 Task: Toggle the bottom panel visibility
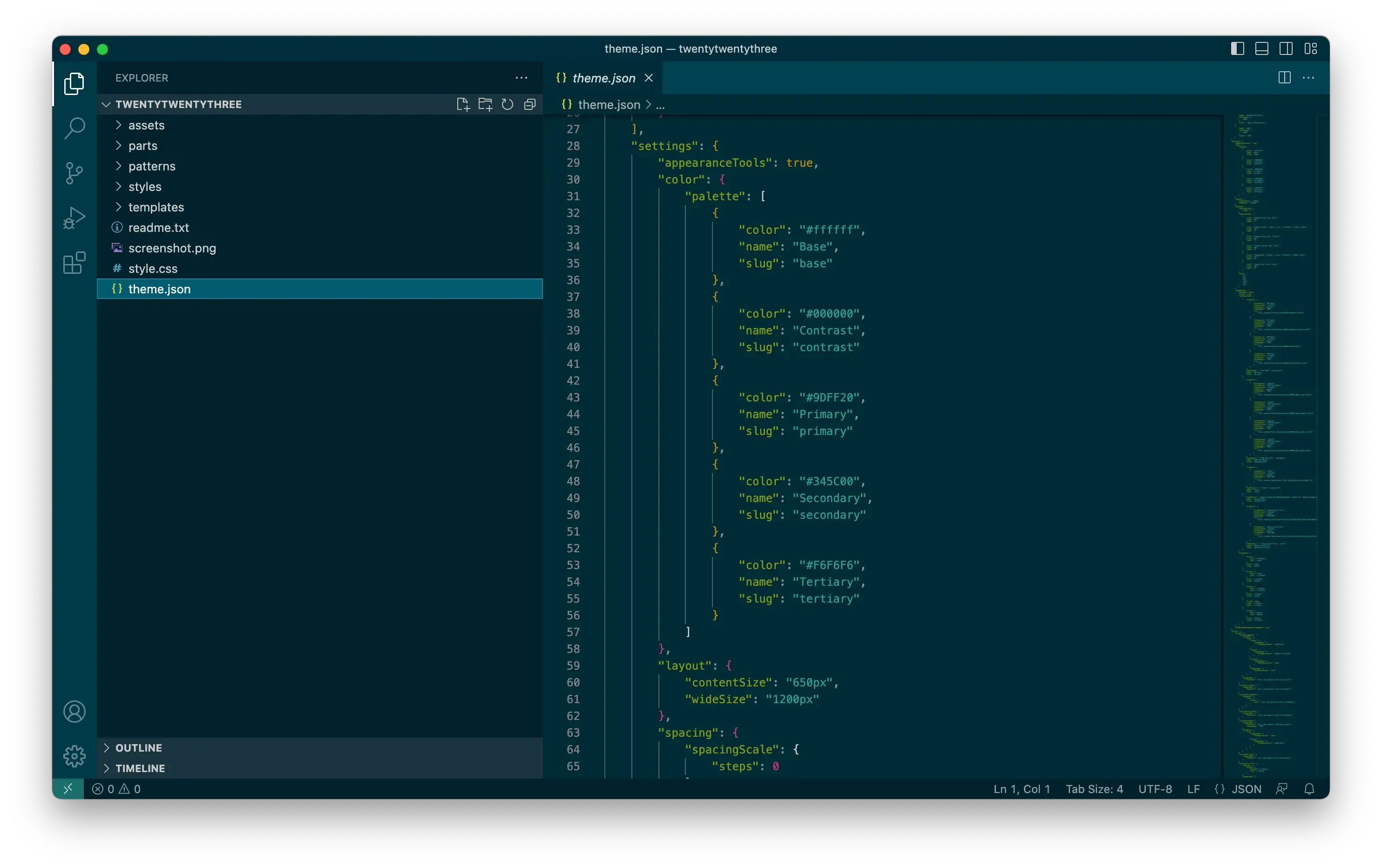(x=1261, y=49)
